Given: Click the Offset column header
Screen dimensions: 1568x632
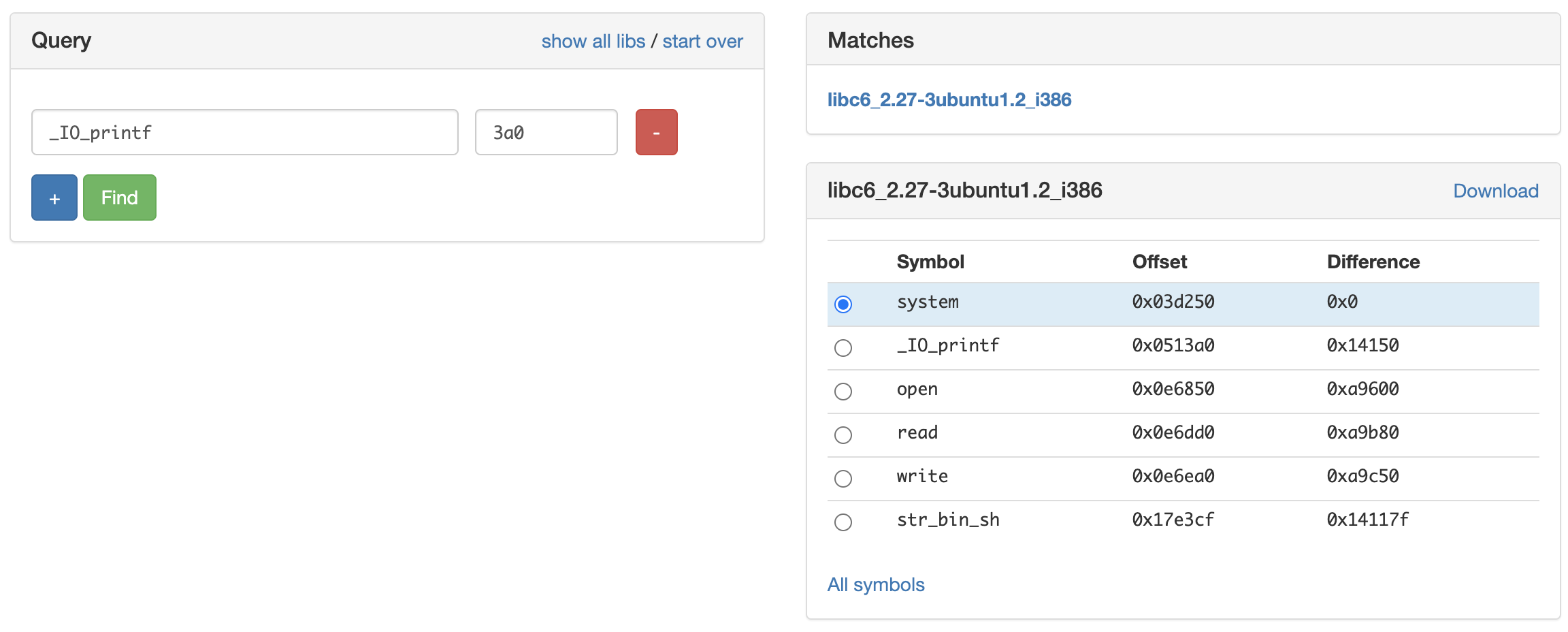Looking at the screenshot, I should click(1160, 262).
